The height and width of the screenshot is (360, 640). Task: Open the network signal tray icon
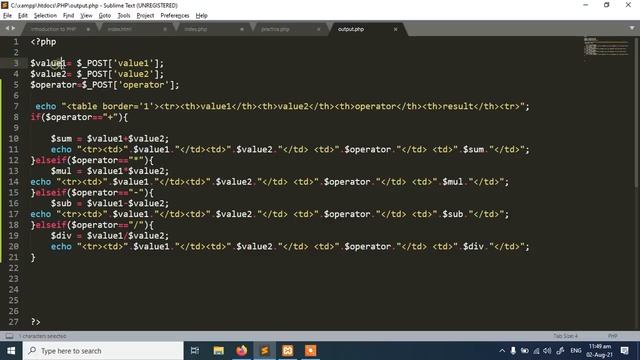[x=536, y=351]
